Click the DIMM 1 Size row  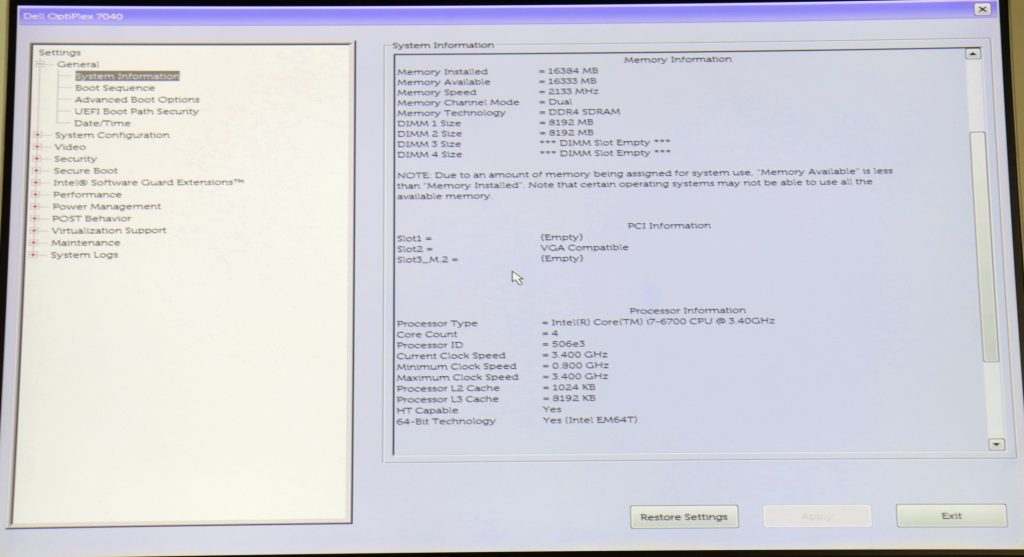coord(495,123)
